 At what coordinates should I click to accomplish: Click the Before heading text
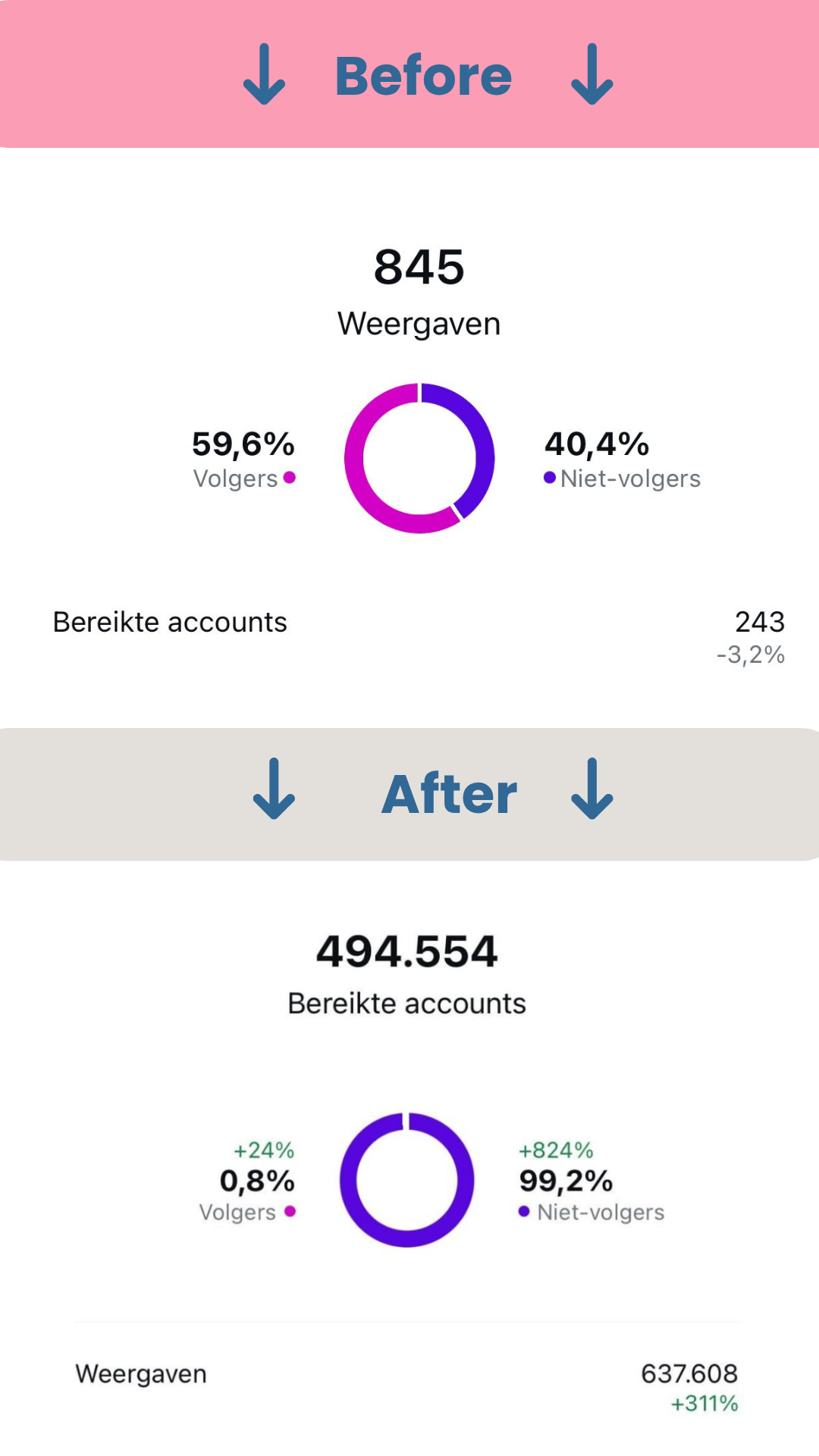[x=423, y=76]
